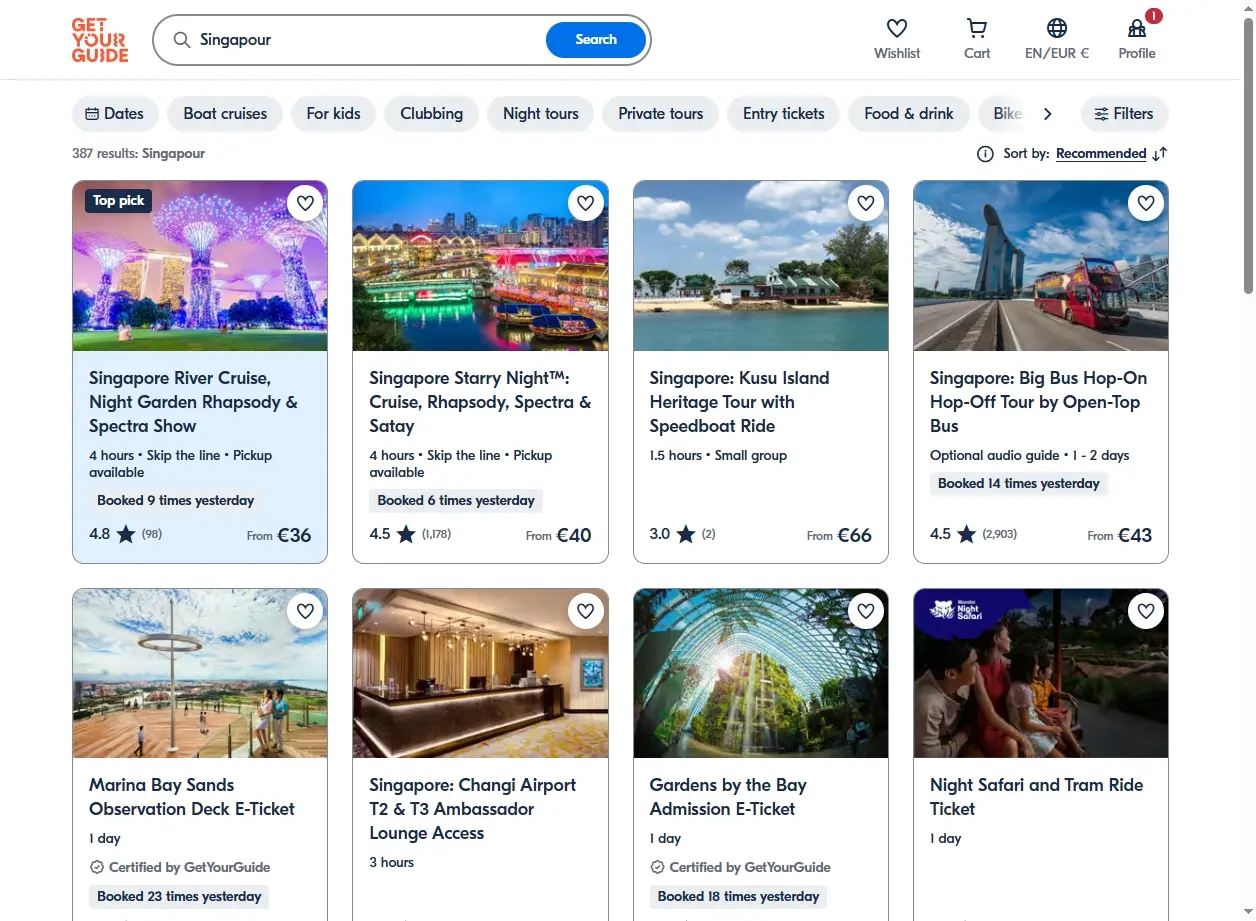Click the info icon beside Sort by

985,154
